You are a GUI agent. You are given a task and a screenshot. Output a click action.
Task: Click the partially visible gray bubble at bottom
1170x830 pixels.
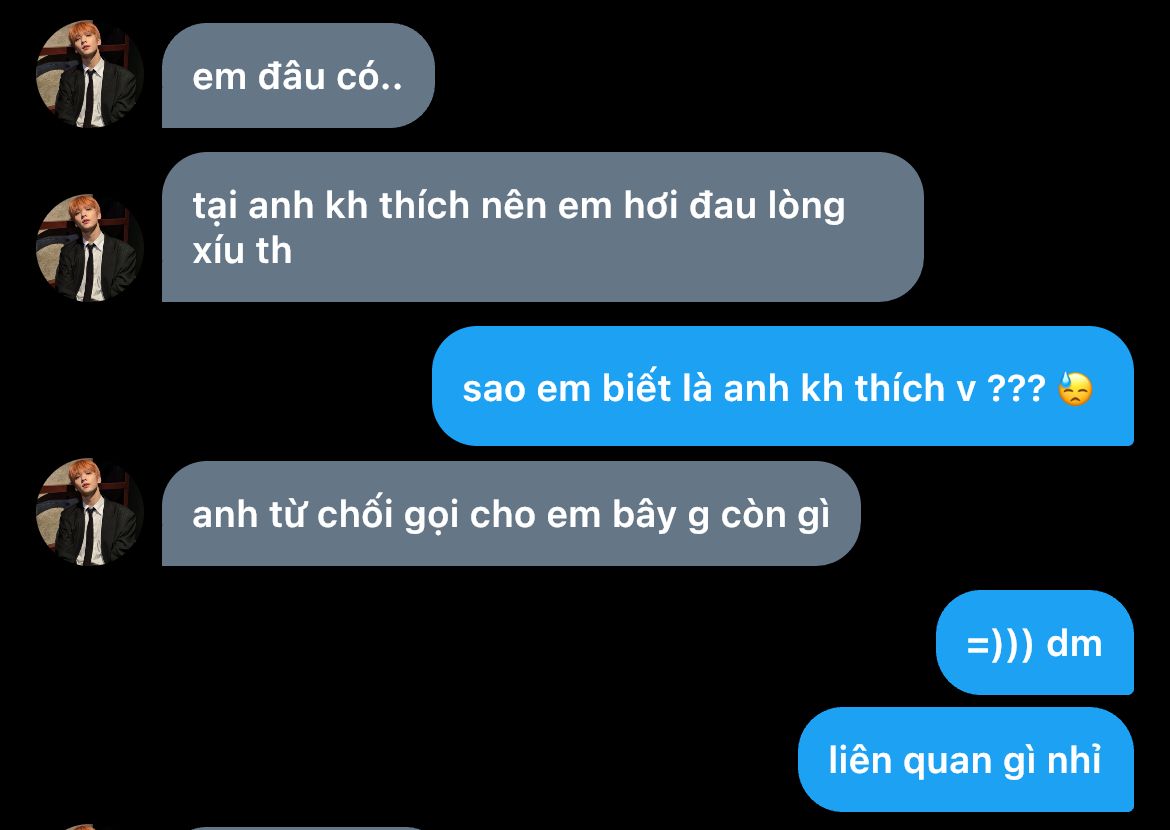tap(306, 828)
